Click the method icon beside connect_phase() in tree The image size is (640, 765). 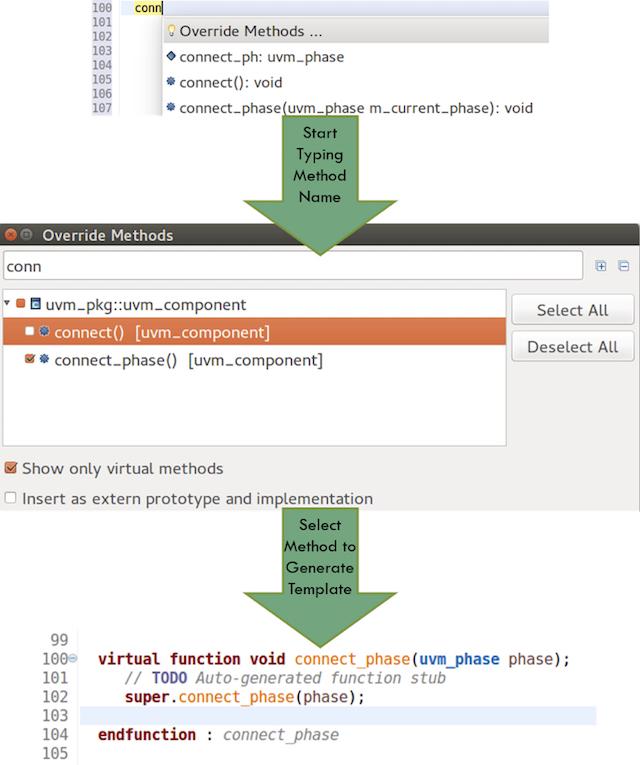coord(44,360)
